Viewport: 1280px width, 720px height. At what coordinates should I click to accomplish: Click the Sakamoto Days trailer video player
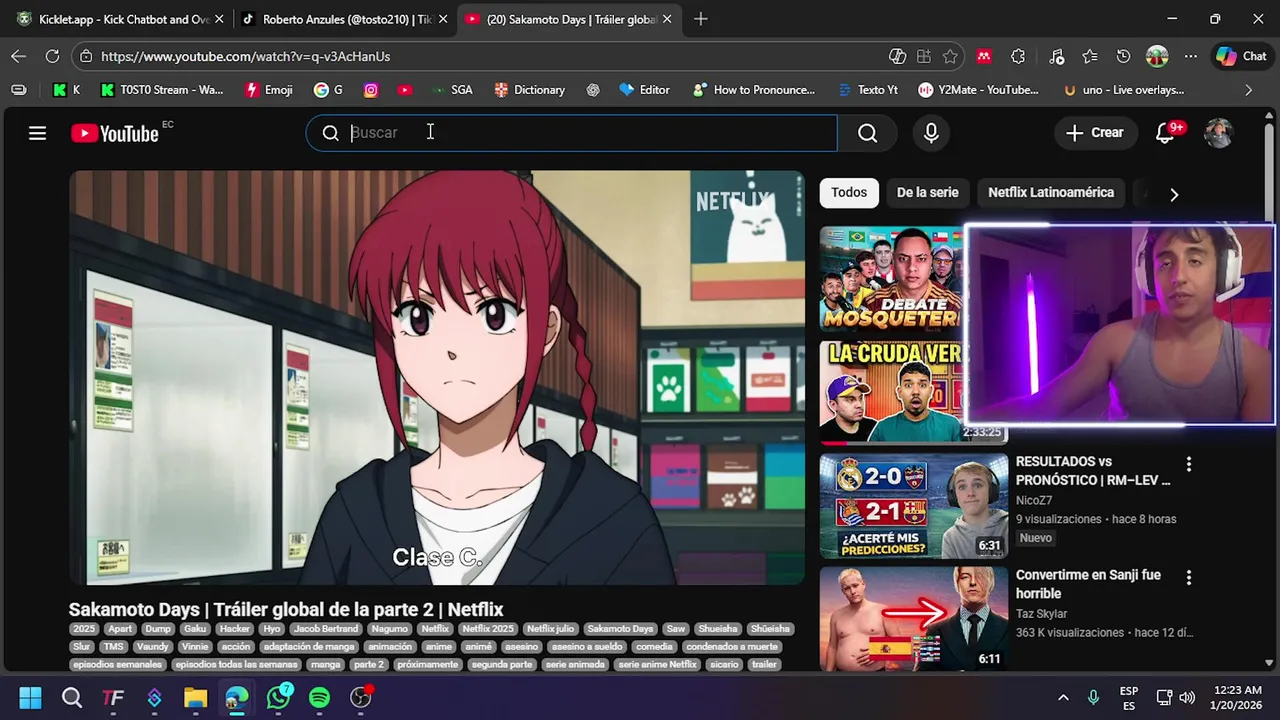[437, 377]
